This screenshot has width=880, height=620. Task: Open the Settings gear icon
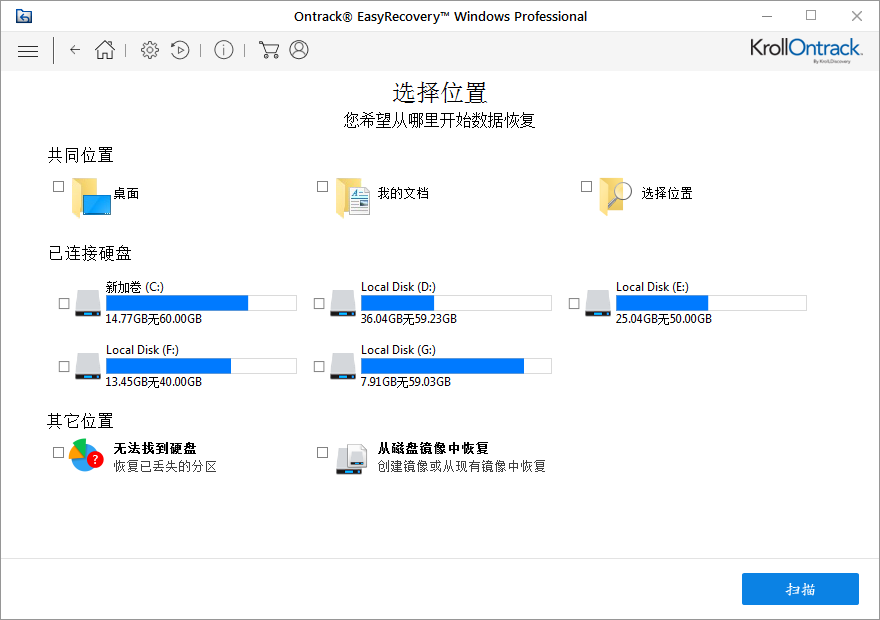click(149, 50)
